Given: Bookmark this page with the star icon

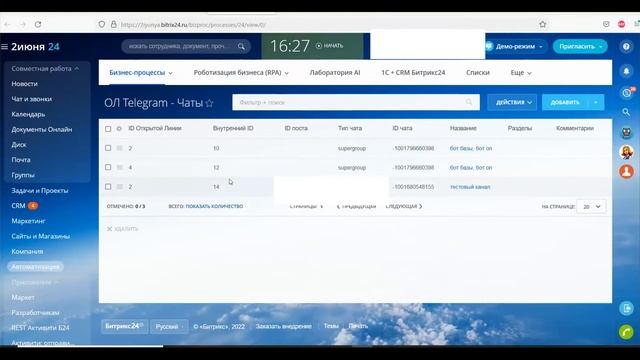Looking at the screenshot, I should (x=542, y=24).
